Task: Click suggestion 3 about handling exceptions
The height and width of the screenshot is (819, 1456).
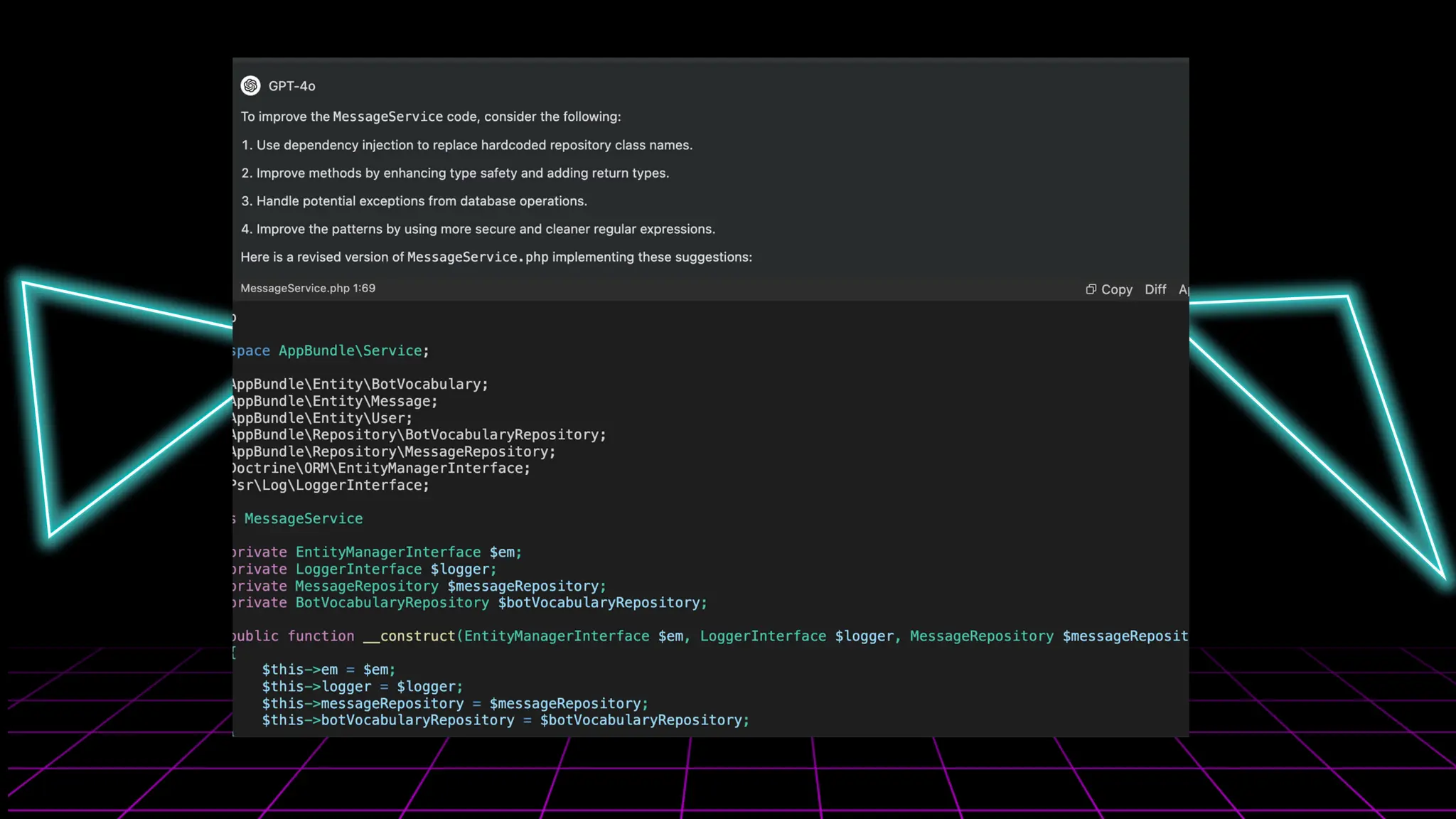Action: coord(414,201)
